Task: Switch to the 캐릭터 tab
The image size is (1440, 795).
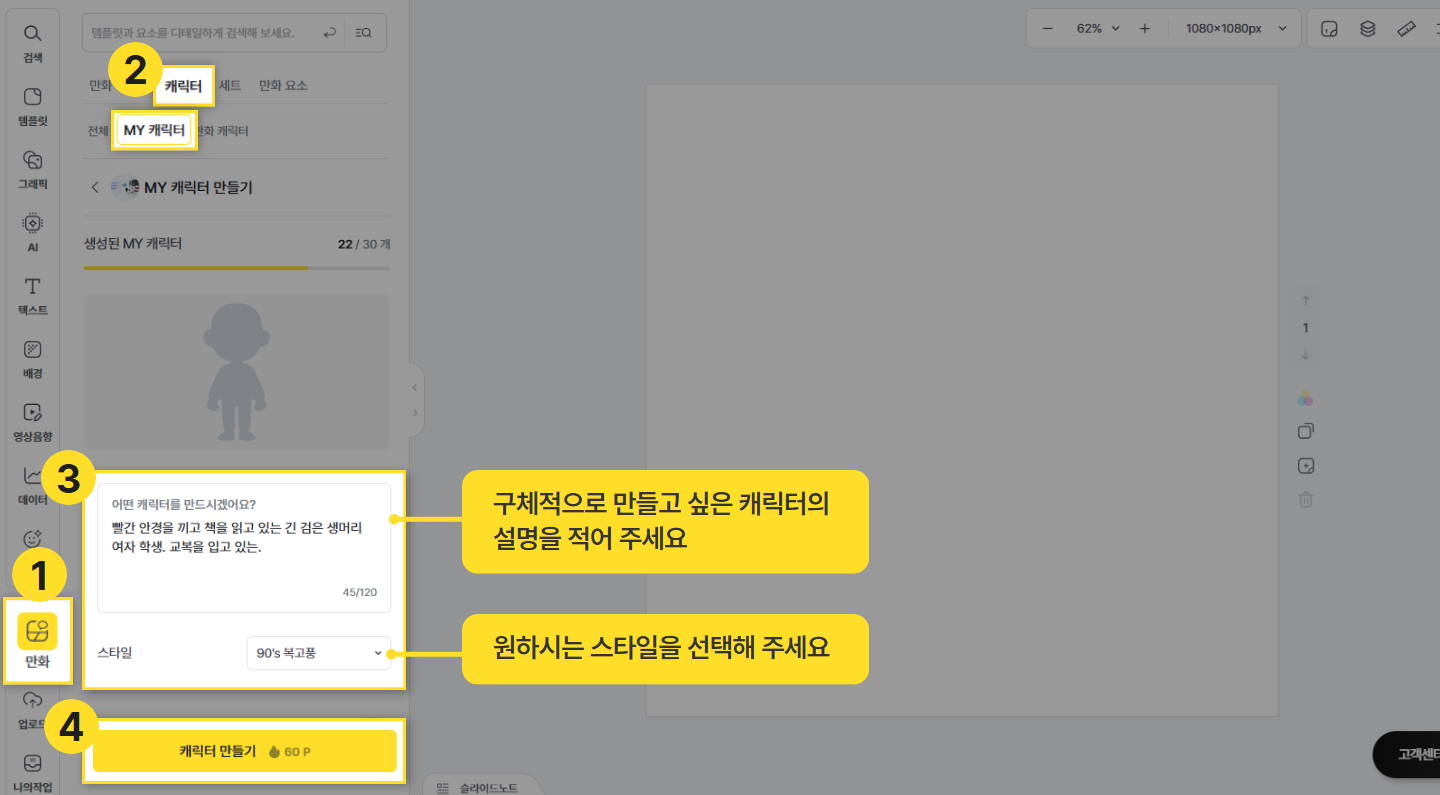Action: pos(183,86)
